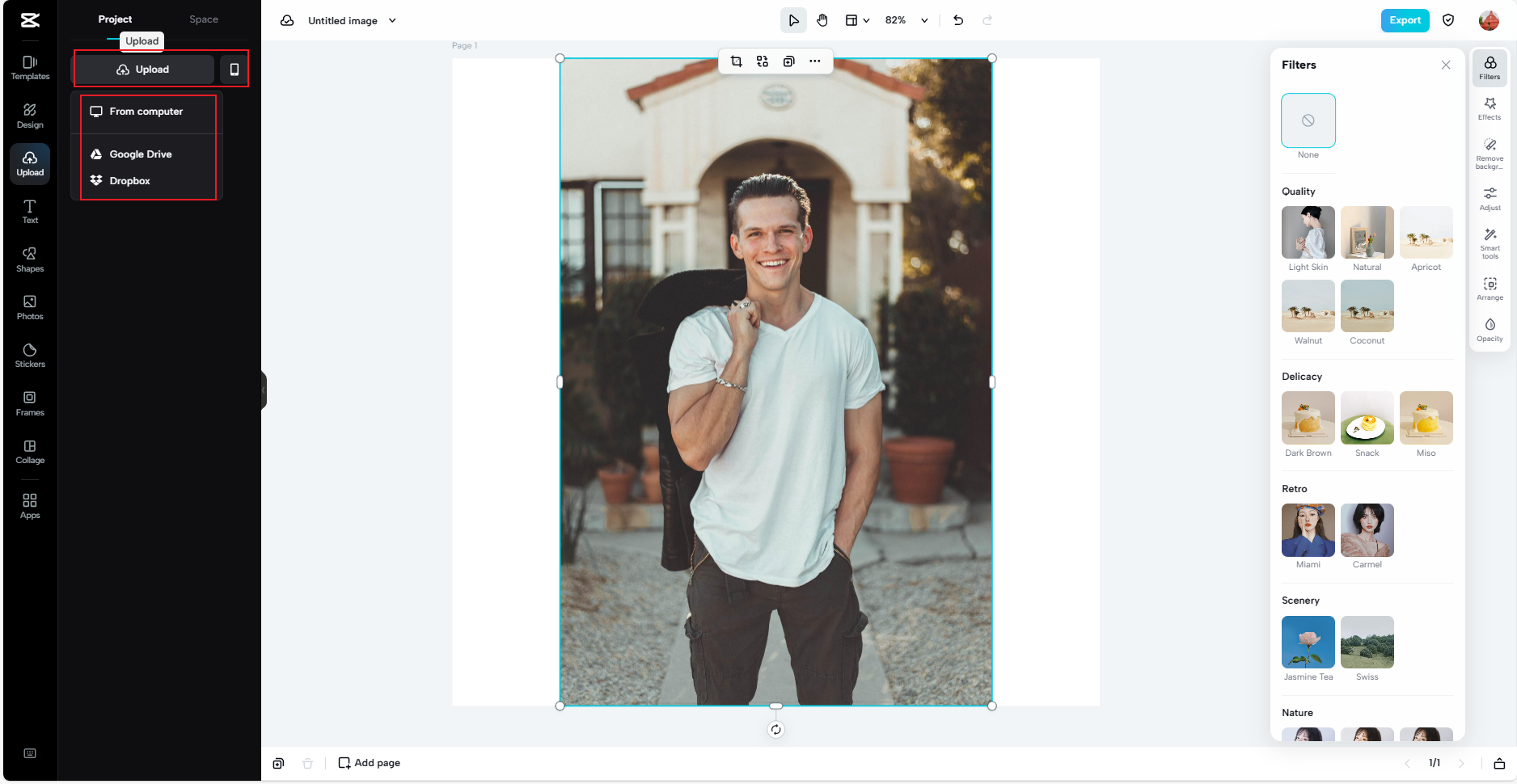Open the Templates panel
This screenshot has height=784, width=1517.
[29, 68]
